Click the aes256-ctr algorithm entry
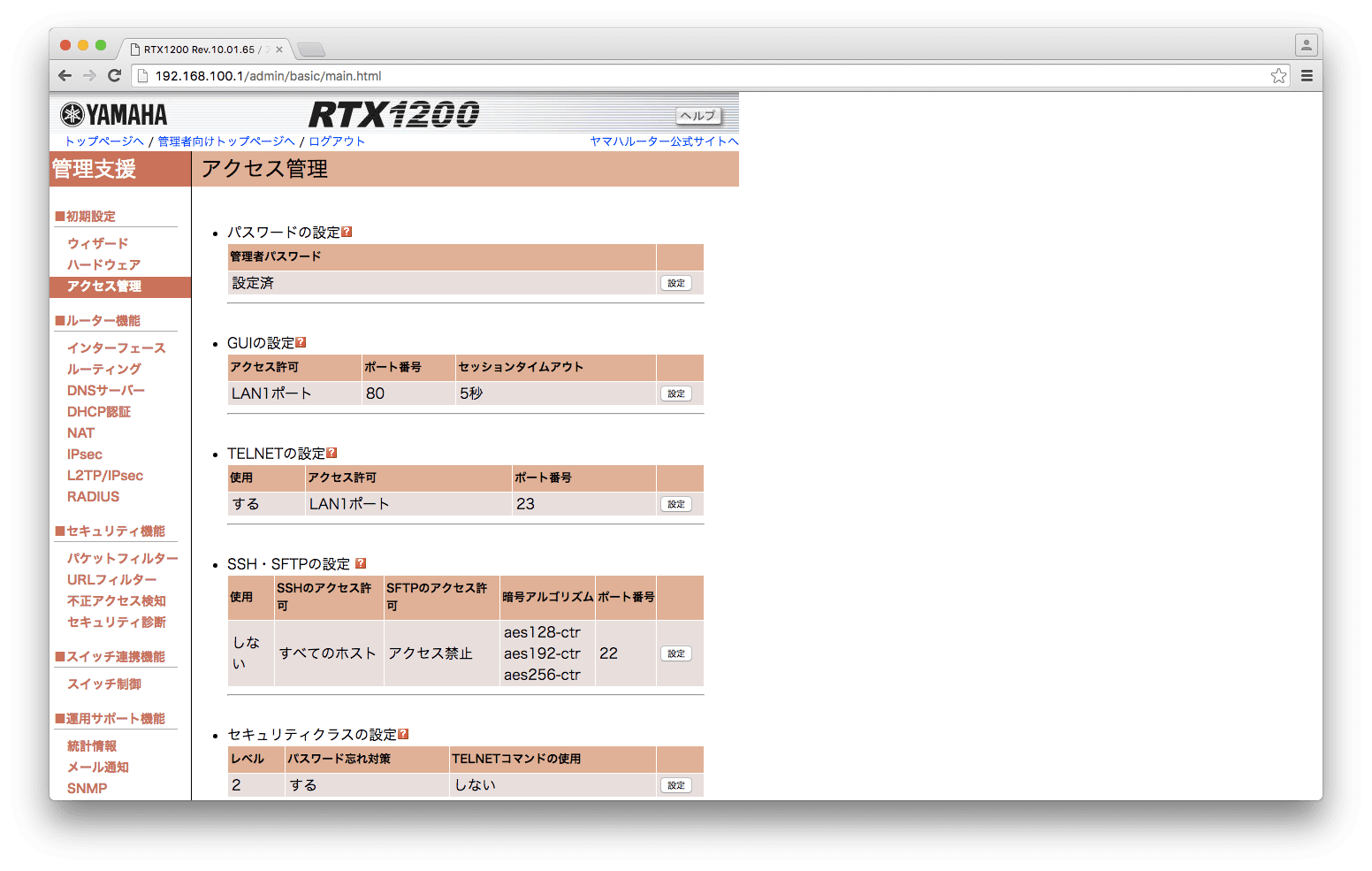Image resolution: width=1372 pixels, height=871 pixels. pos(542,675)
